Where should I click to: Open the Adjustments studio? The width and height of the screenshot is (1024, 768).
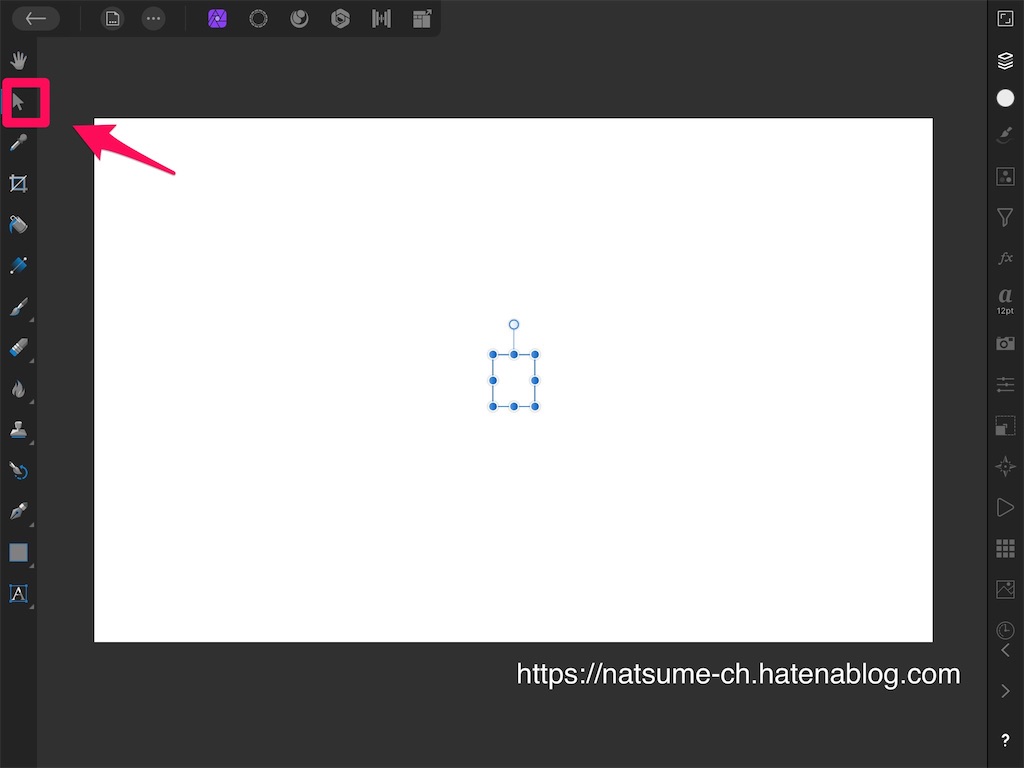tap(1005, 176)
